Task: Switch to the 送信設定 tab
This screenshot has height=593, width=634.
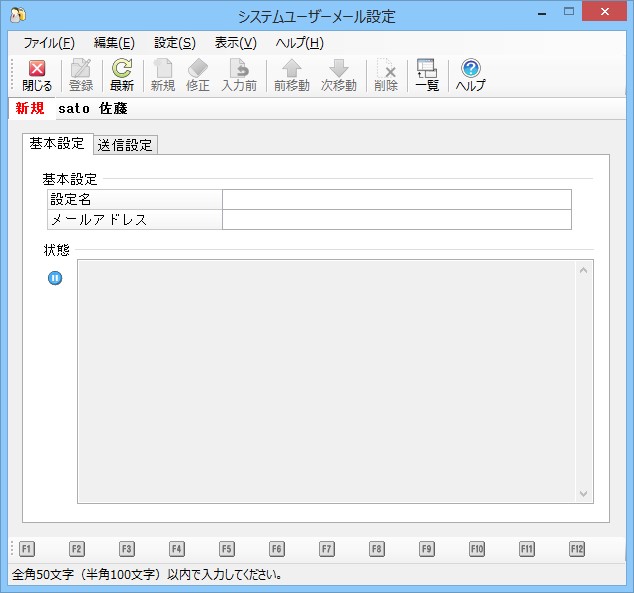Action: 125,145
